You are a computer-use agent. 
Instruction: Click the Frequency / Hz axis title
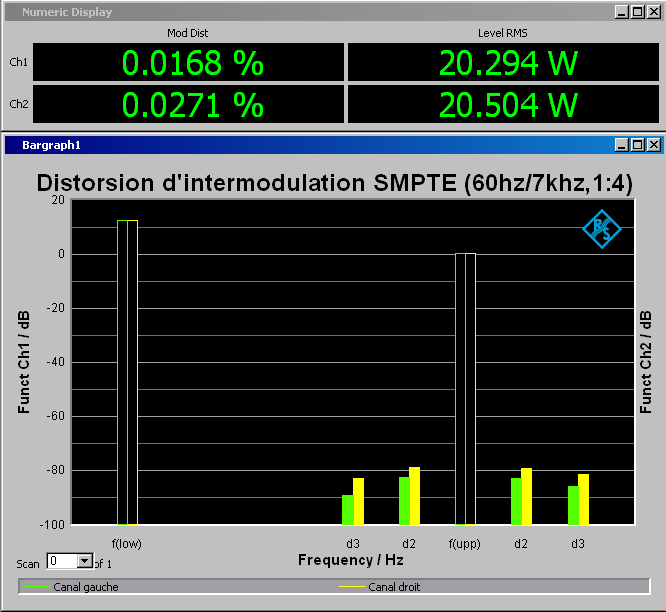click(351, 560)
